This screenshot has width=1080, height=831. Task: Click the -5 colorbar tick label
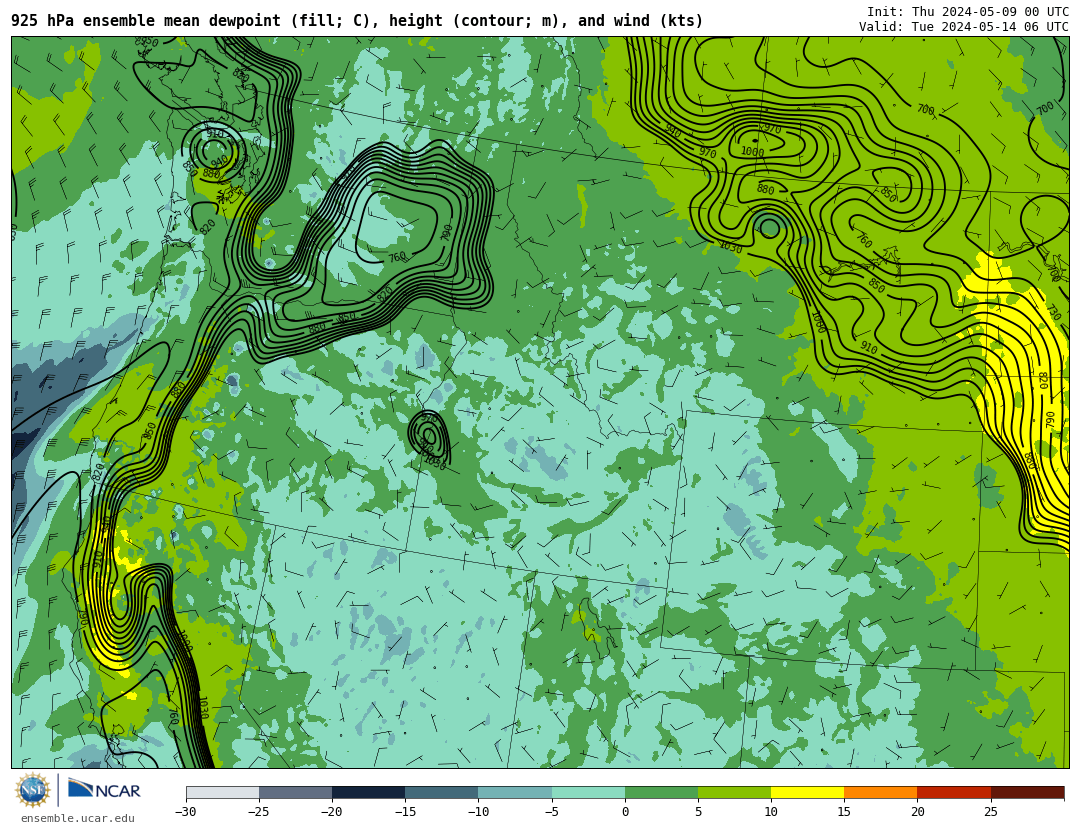pyautogui.click(x=551, y=812)
